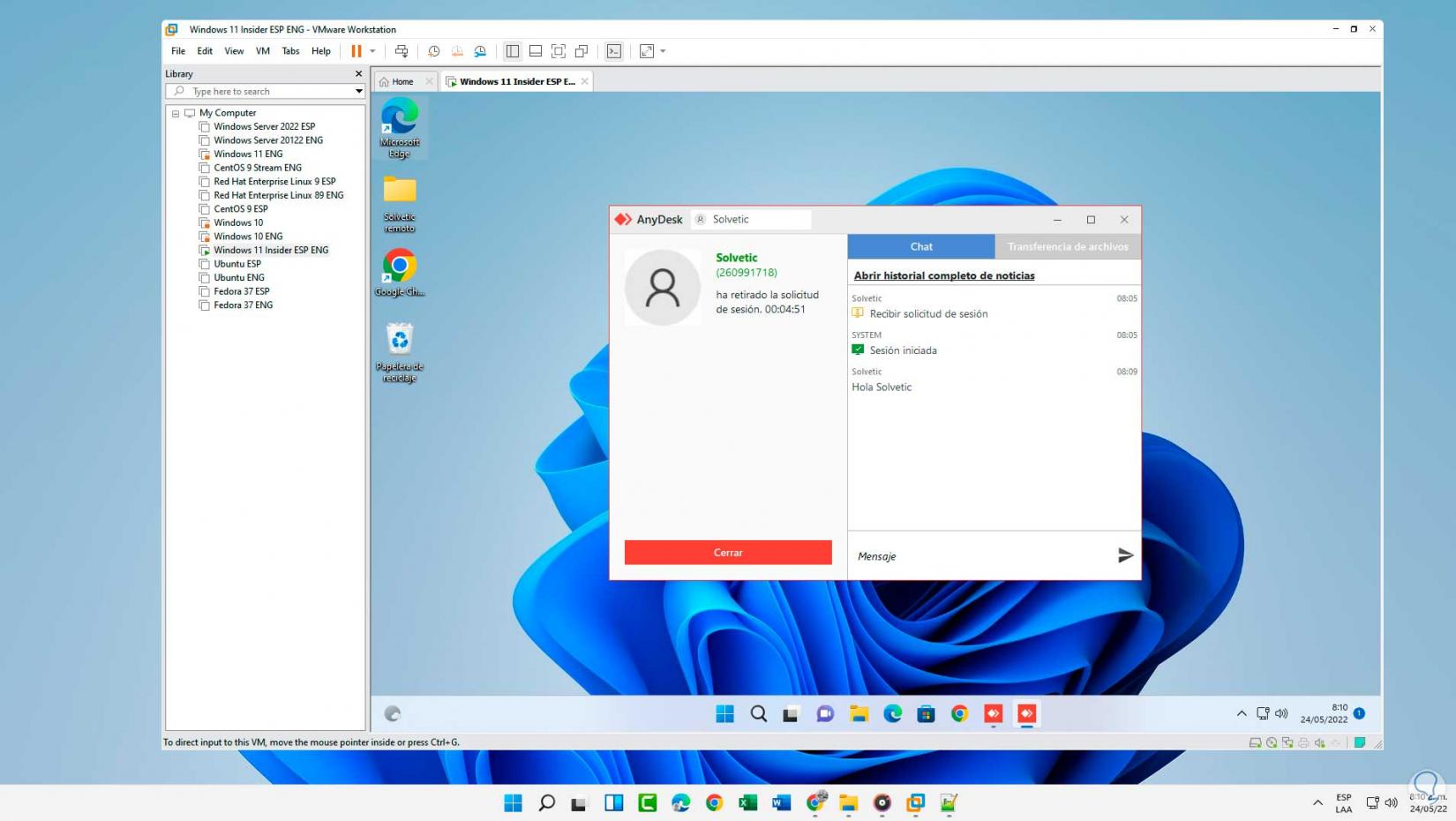This screenshot has width=1456, height=821.
Task: Show hidden icons in guest VM tray
Action: coord(1242,713)
